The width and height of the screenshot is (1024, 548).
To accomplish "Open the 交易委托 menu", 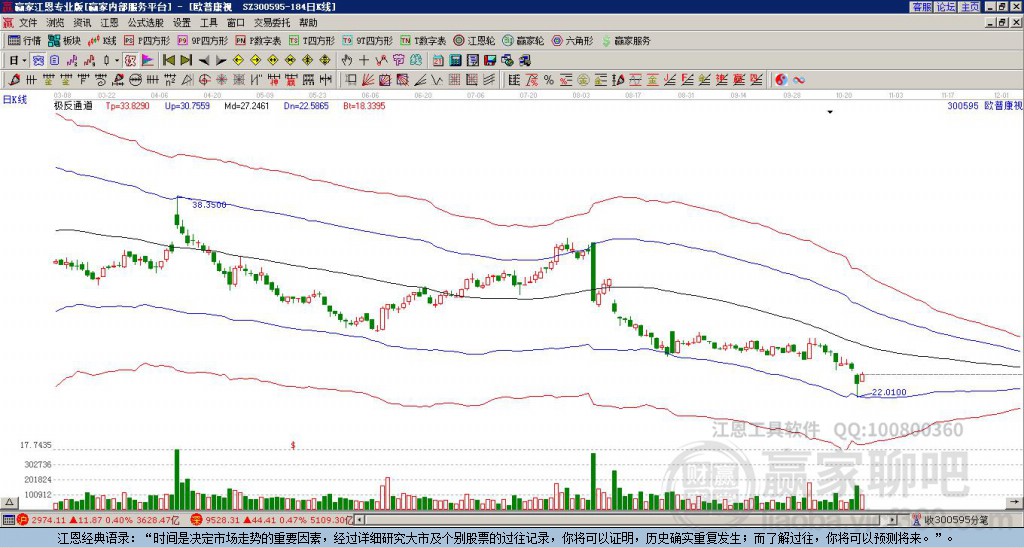I will [x=272, y=23].
